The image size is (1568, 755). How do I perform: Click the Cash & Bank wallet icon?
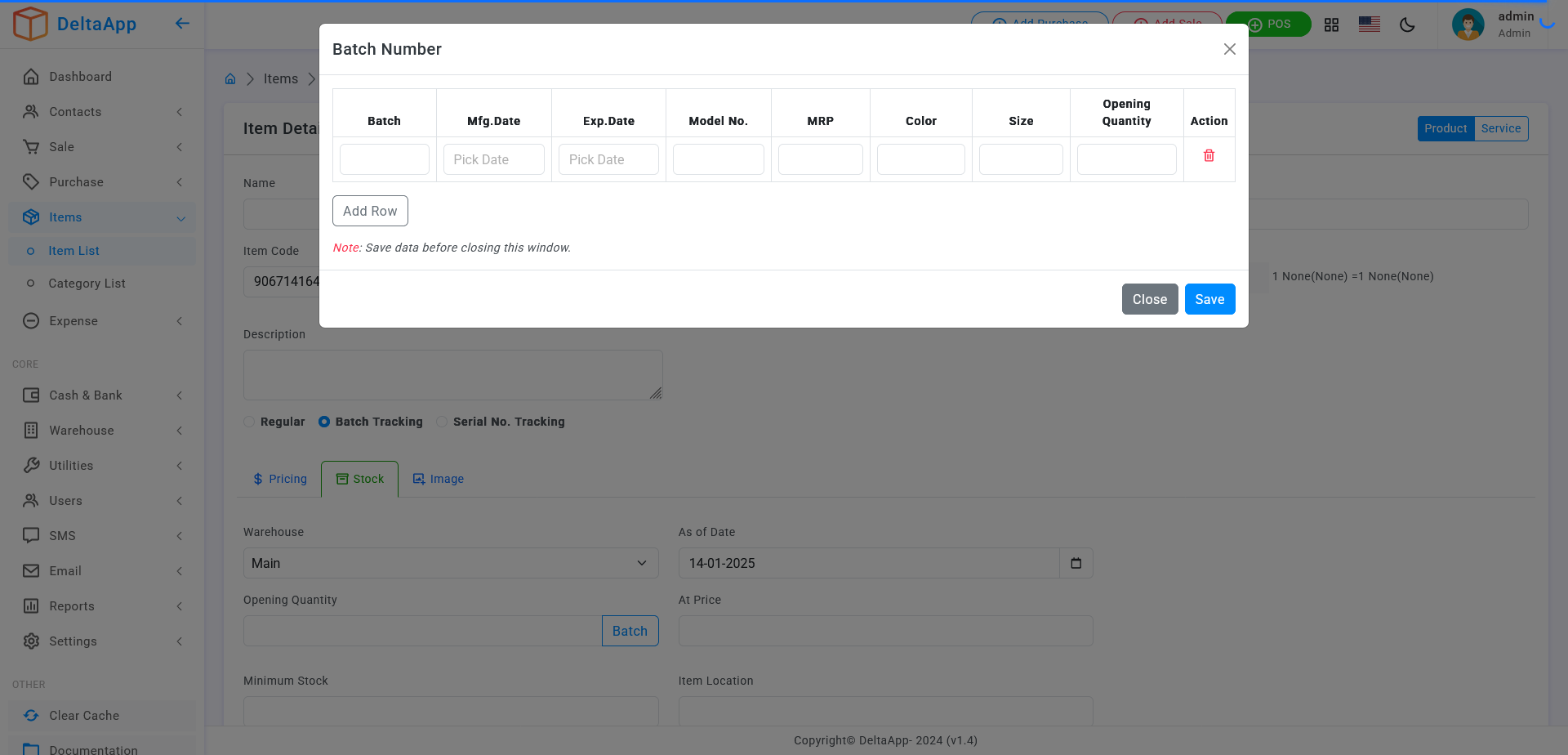tap(31, 395)
